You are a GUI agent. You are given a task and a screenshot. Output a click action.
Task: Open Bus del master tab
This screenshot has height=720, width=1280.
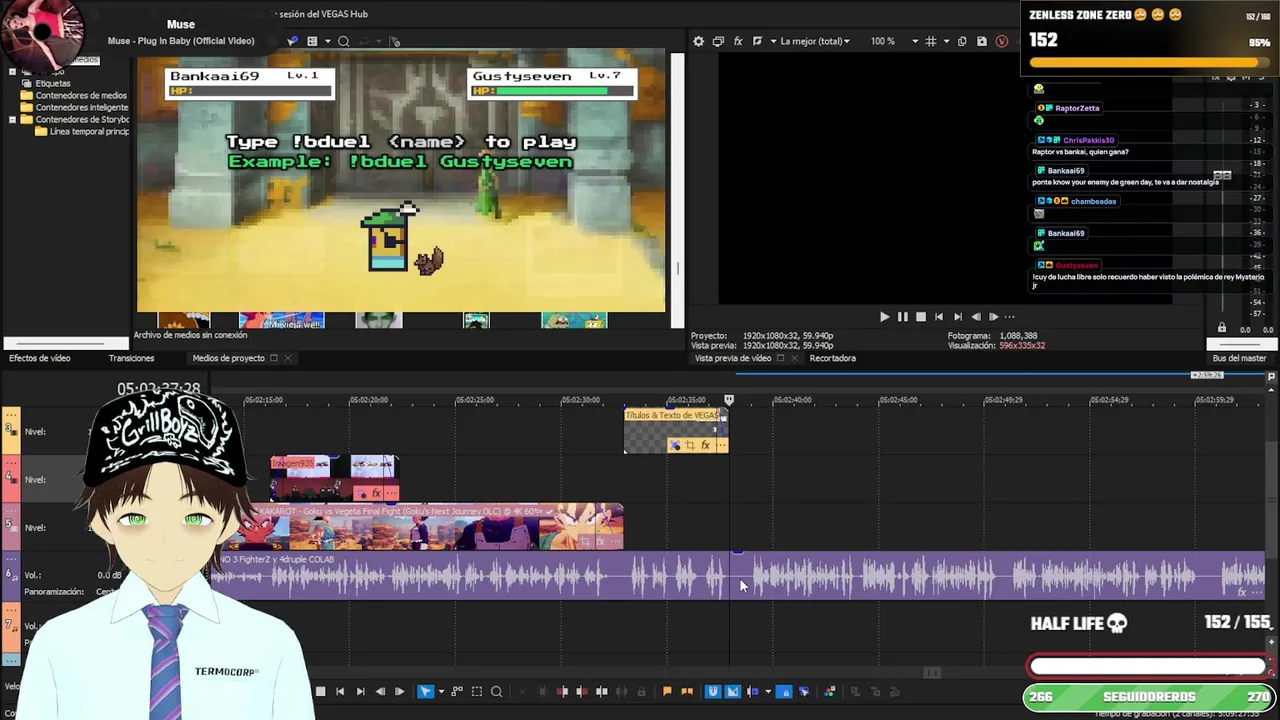coord(1239,358)
